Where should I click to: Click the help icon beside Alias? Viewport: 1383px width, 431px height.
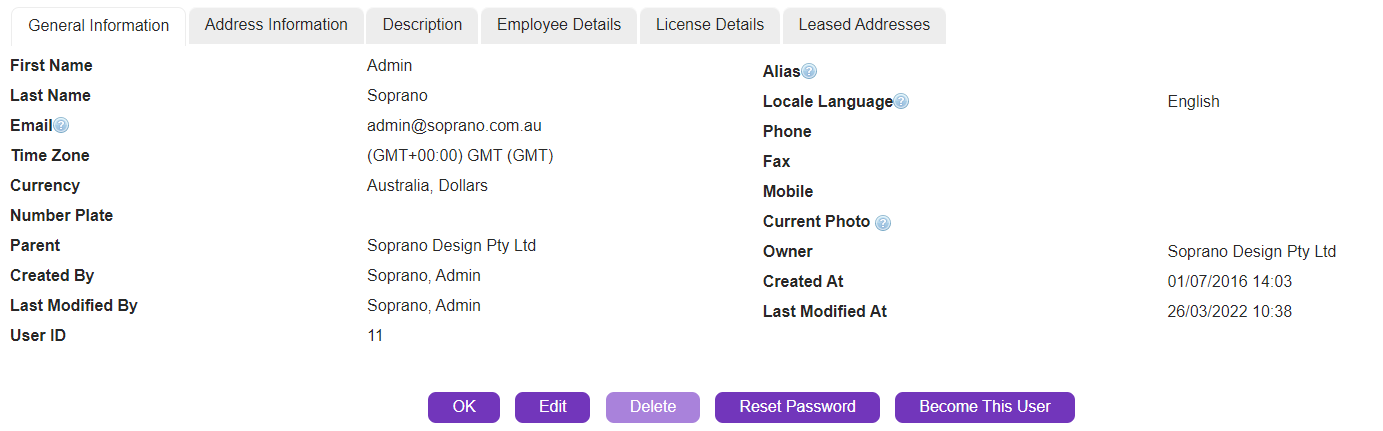tap(809, 72)
